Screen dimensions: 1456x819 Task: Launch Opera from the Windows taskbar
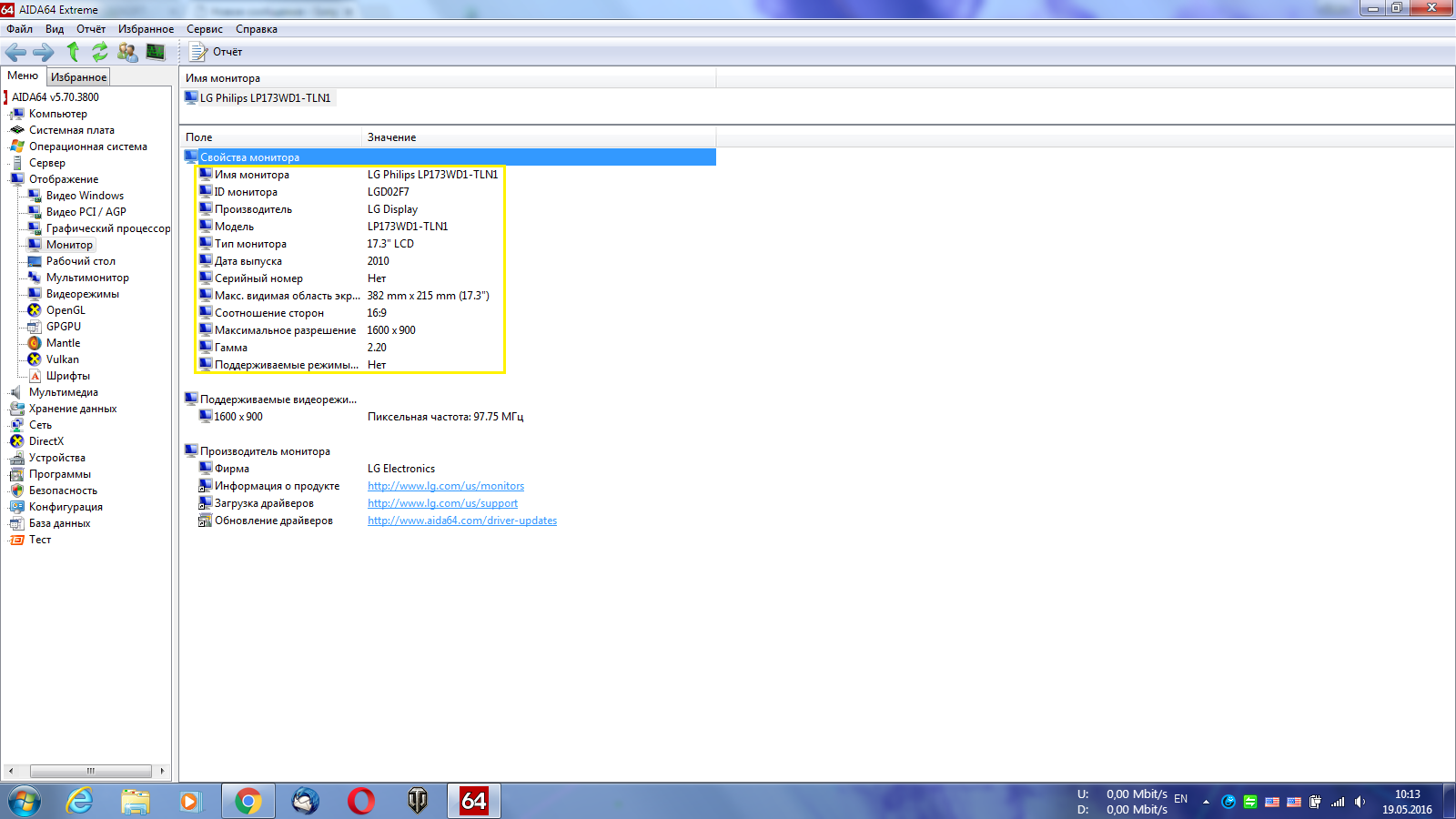(360, 801)
